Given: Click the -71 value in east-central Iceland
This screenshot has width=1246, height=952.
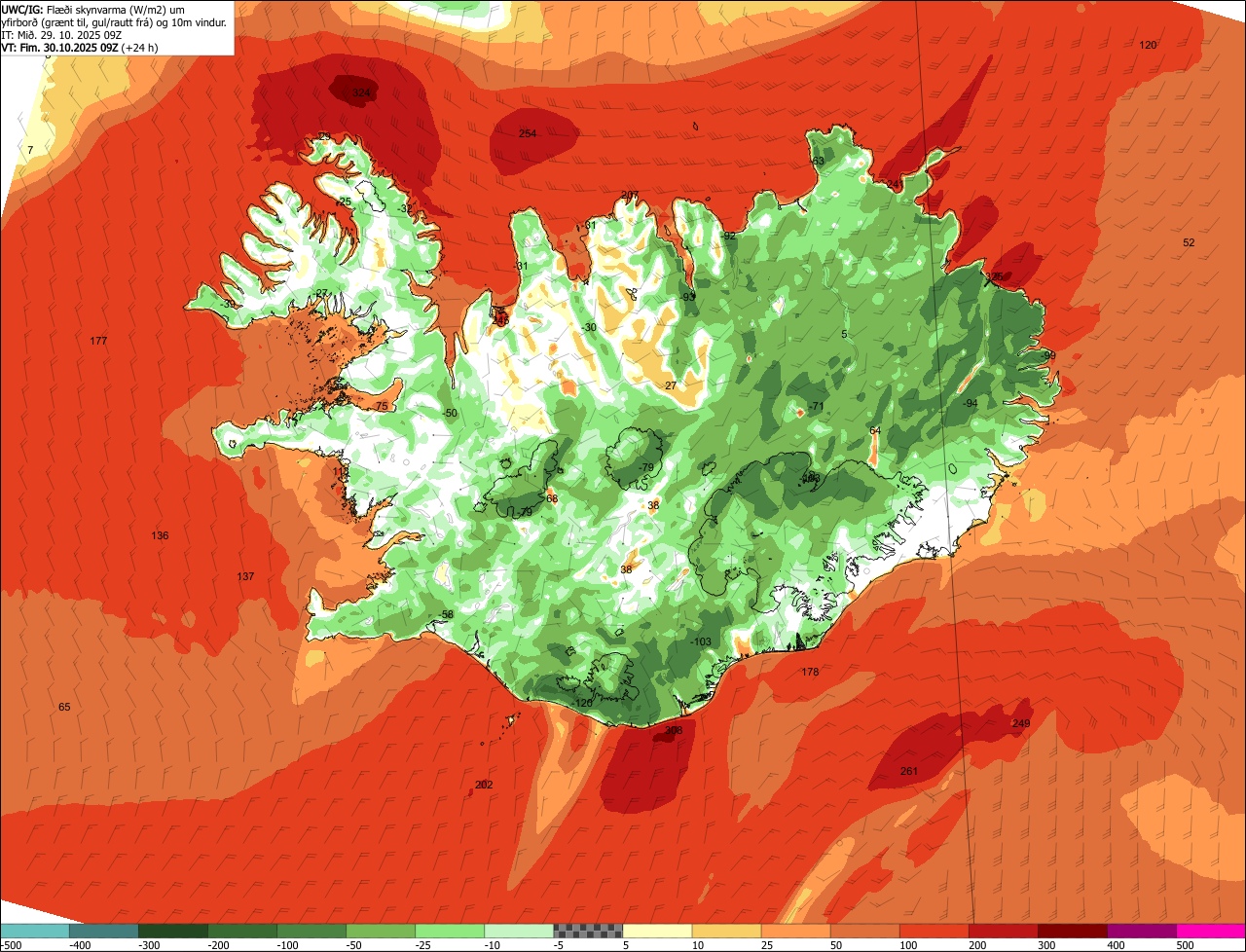Looking at the screenshot, I should (816, 406).
